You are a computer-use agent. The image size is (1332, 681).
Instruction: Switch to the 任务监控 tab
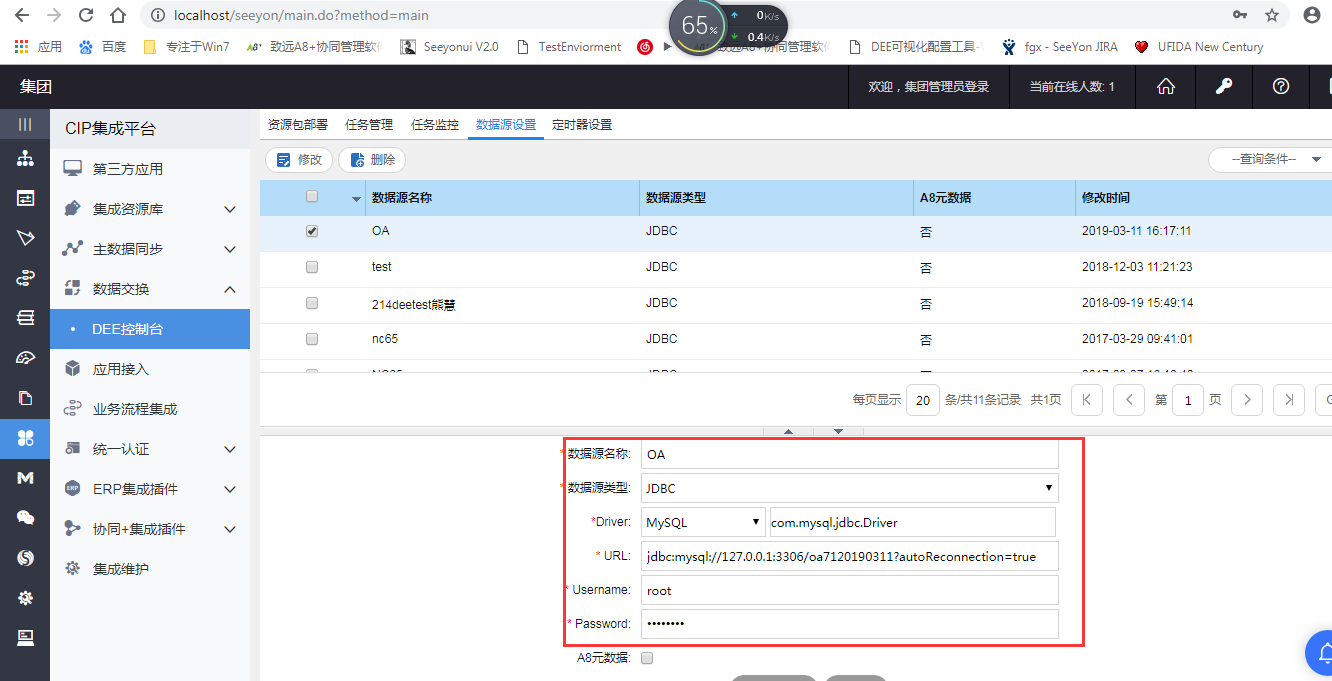(435, 125)
